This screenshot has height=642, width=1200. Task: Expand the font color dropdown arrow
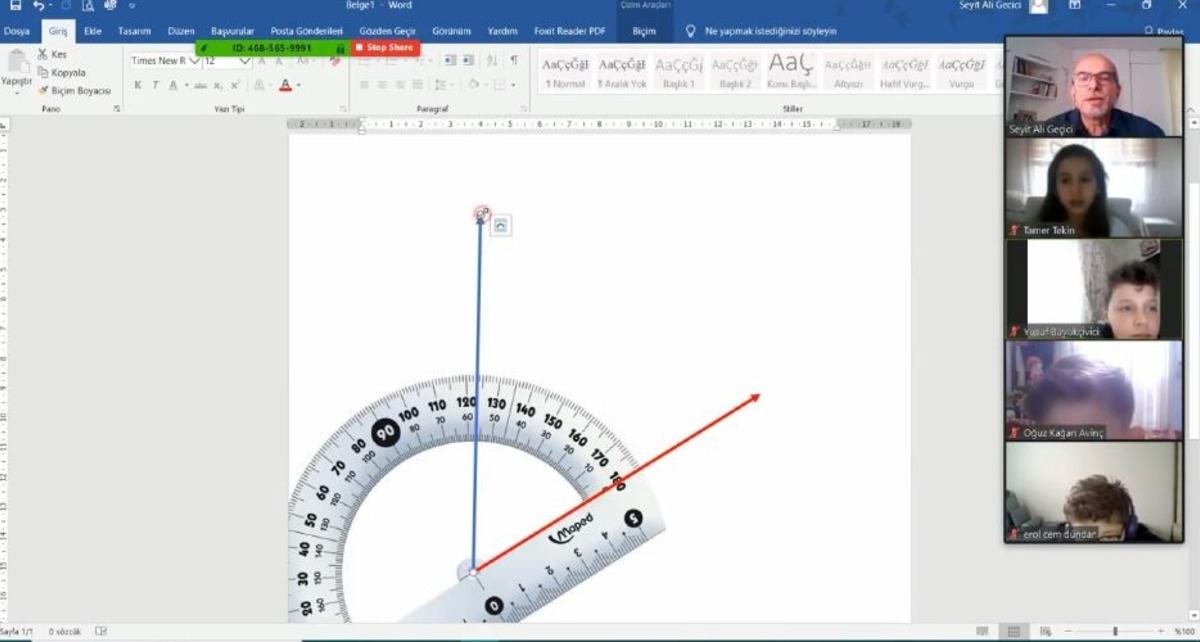(x=299, y=86)
